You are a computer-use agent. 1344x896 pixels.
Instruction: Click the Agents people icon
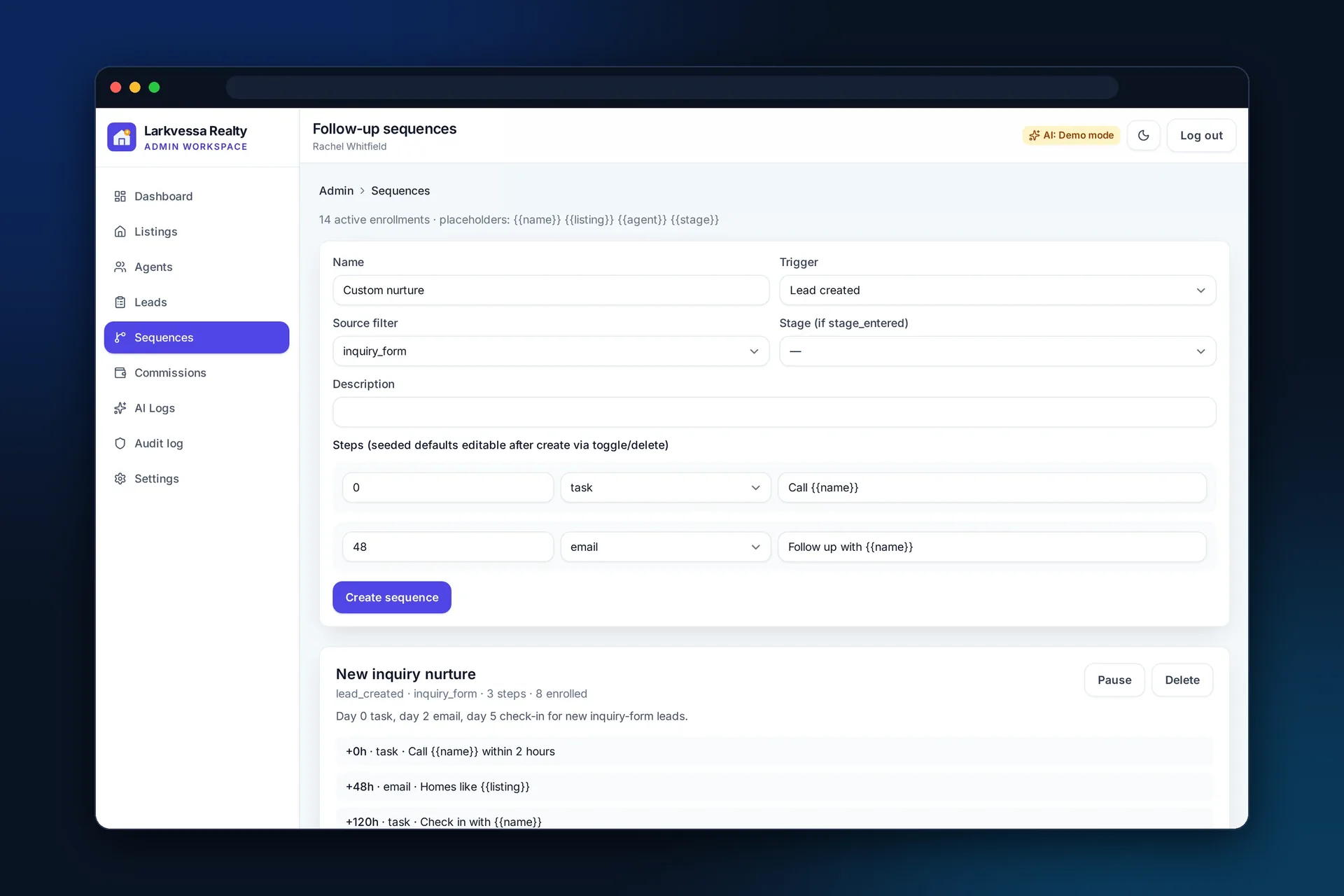120,267
